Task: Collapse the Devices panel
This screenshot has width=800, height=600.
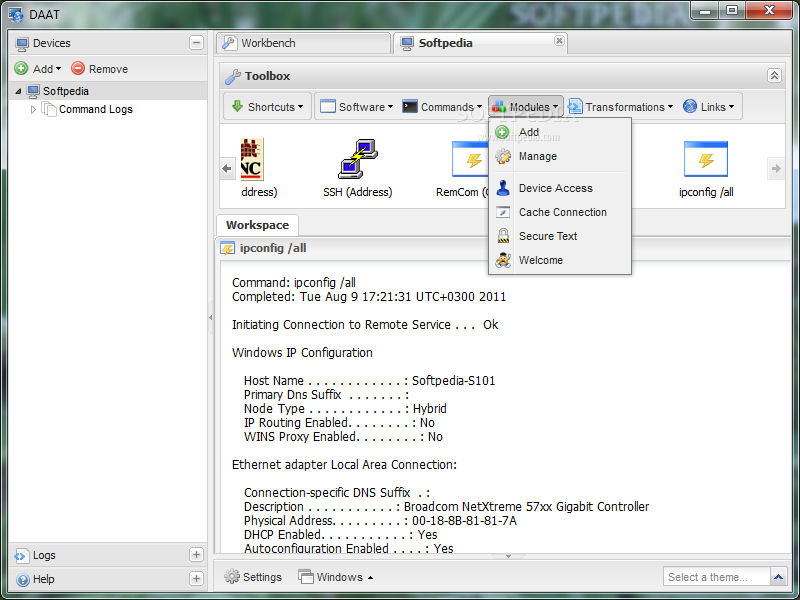Action: point(196,43)
